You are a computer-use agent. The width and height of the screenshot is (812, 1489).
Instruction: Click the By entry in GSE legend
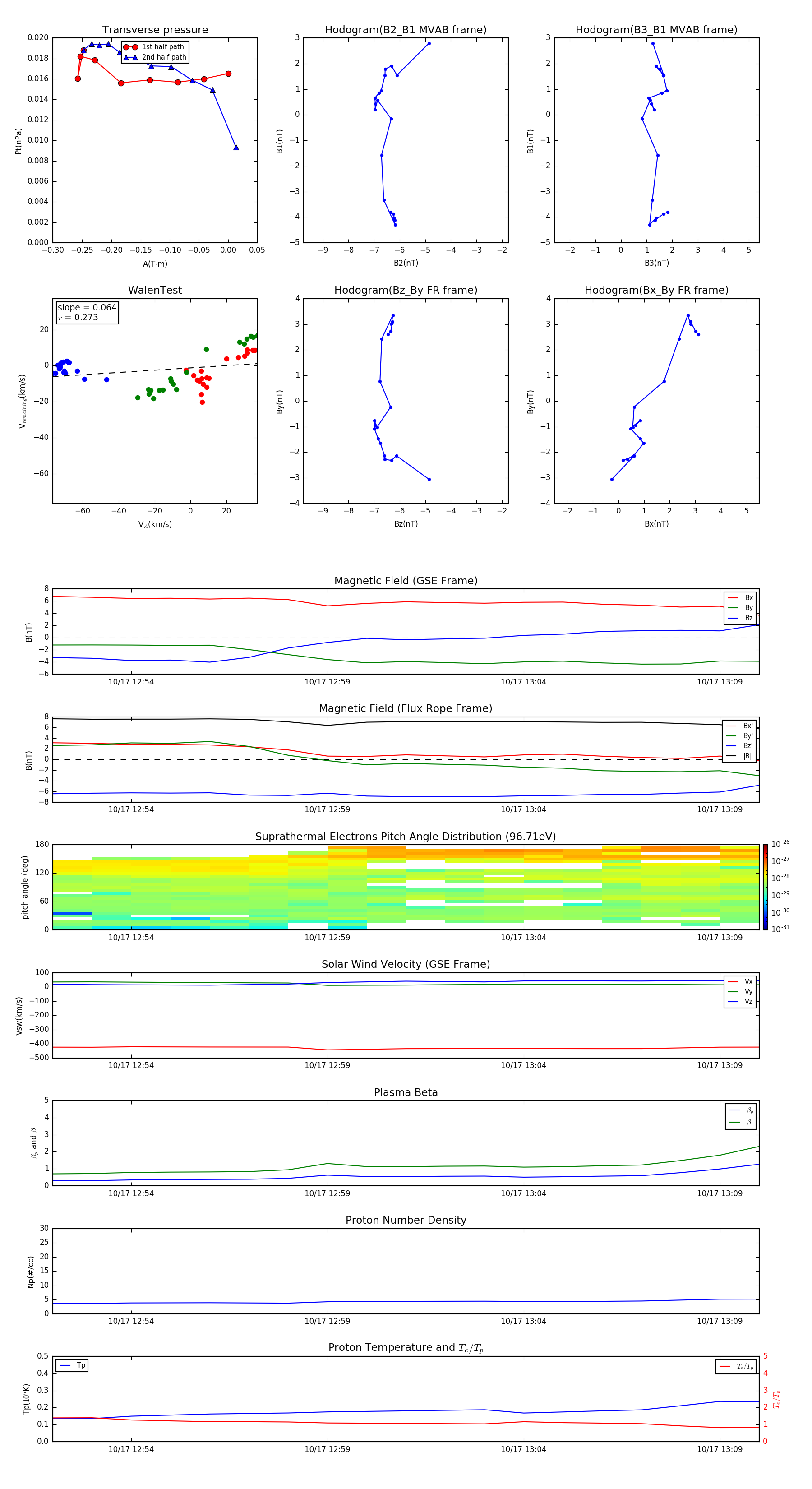click(x=741, y=607)
